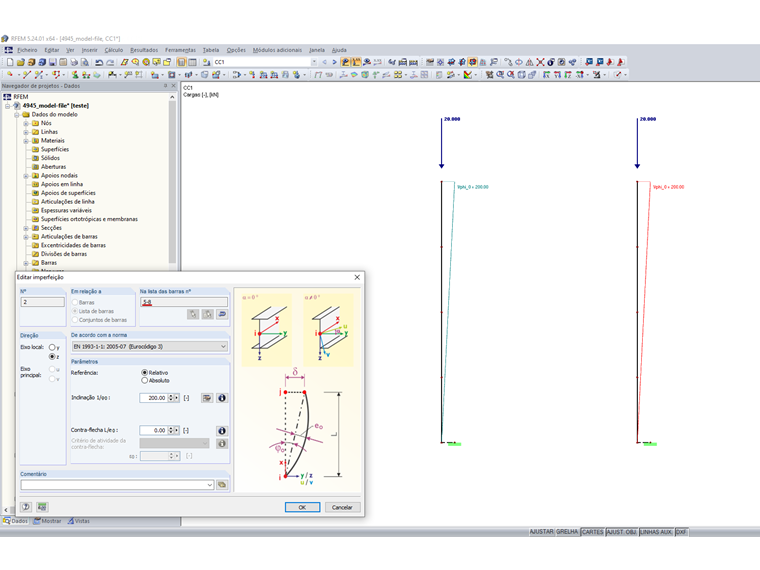Open the Ficheiro menu
The width and height of the screenshot is (760, 570).
27,50
